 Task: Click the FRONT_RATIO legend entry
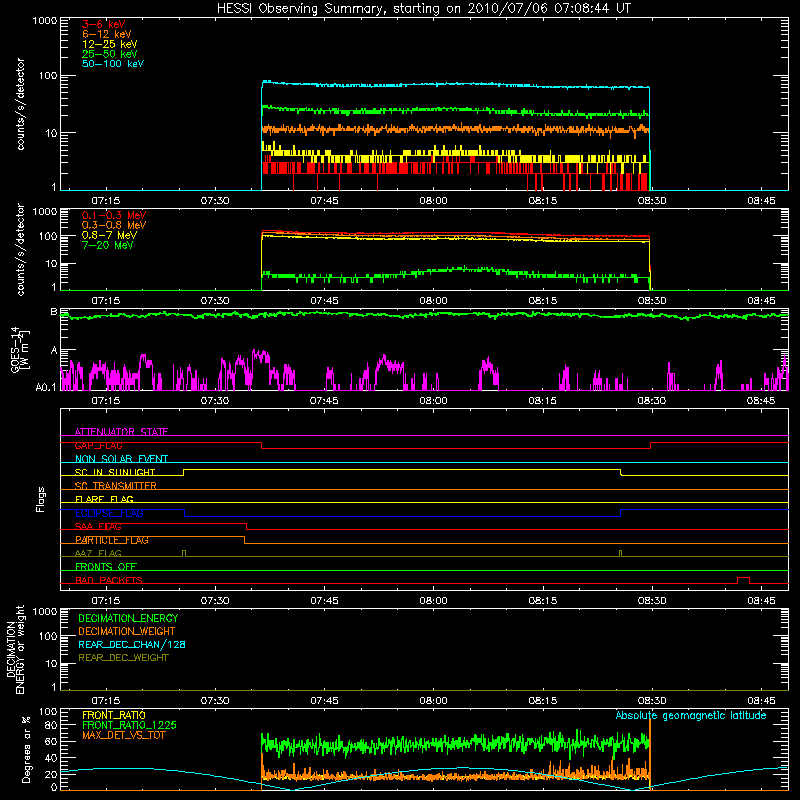click(x=114, y=715)
